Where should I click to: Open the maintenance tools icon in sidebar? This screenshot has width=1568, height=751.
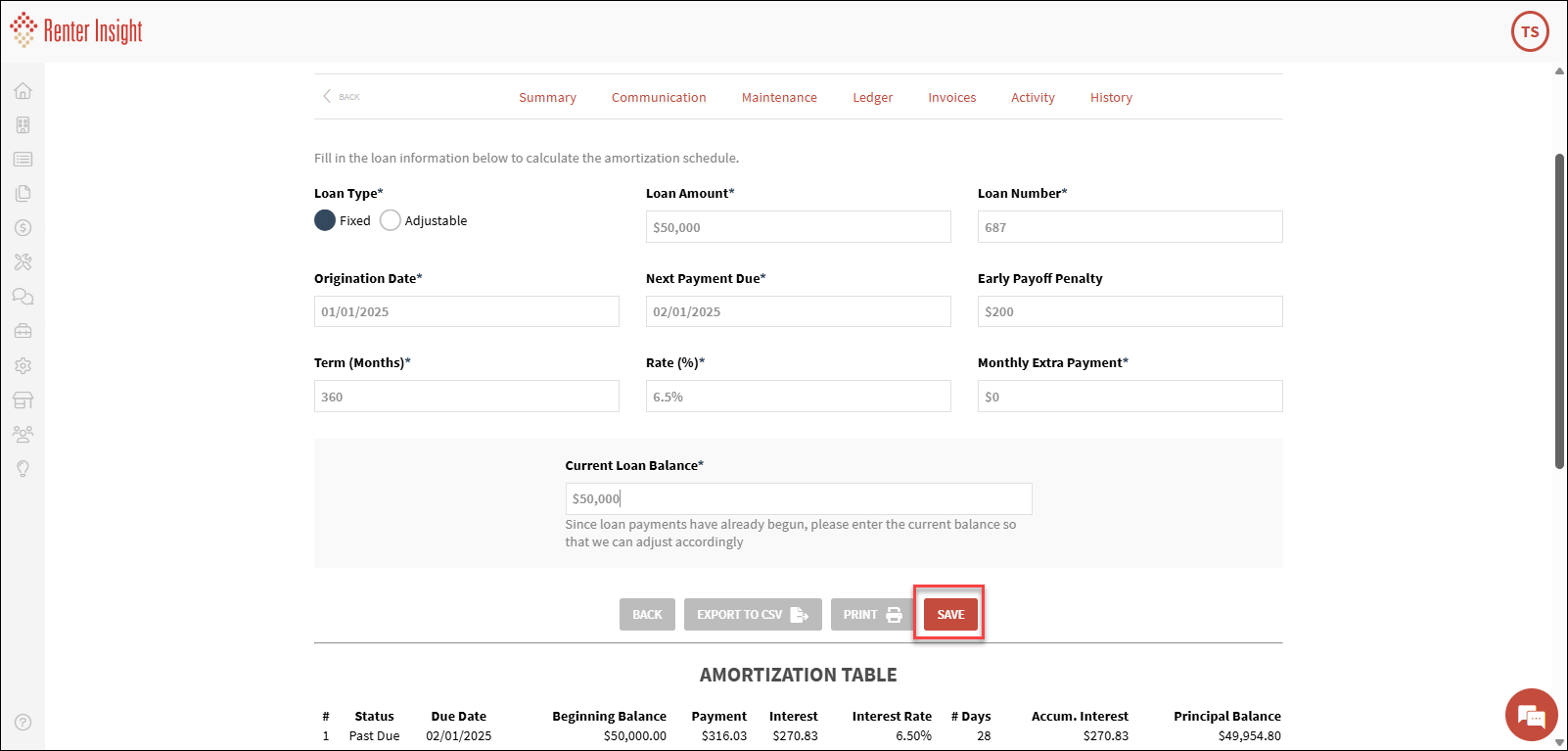pyautogui.click(x=23, y=262)
